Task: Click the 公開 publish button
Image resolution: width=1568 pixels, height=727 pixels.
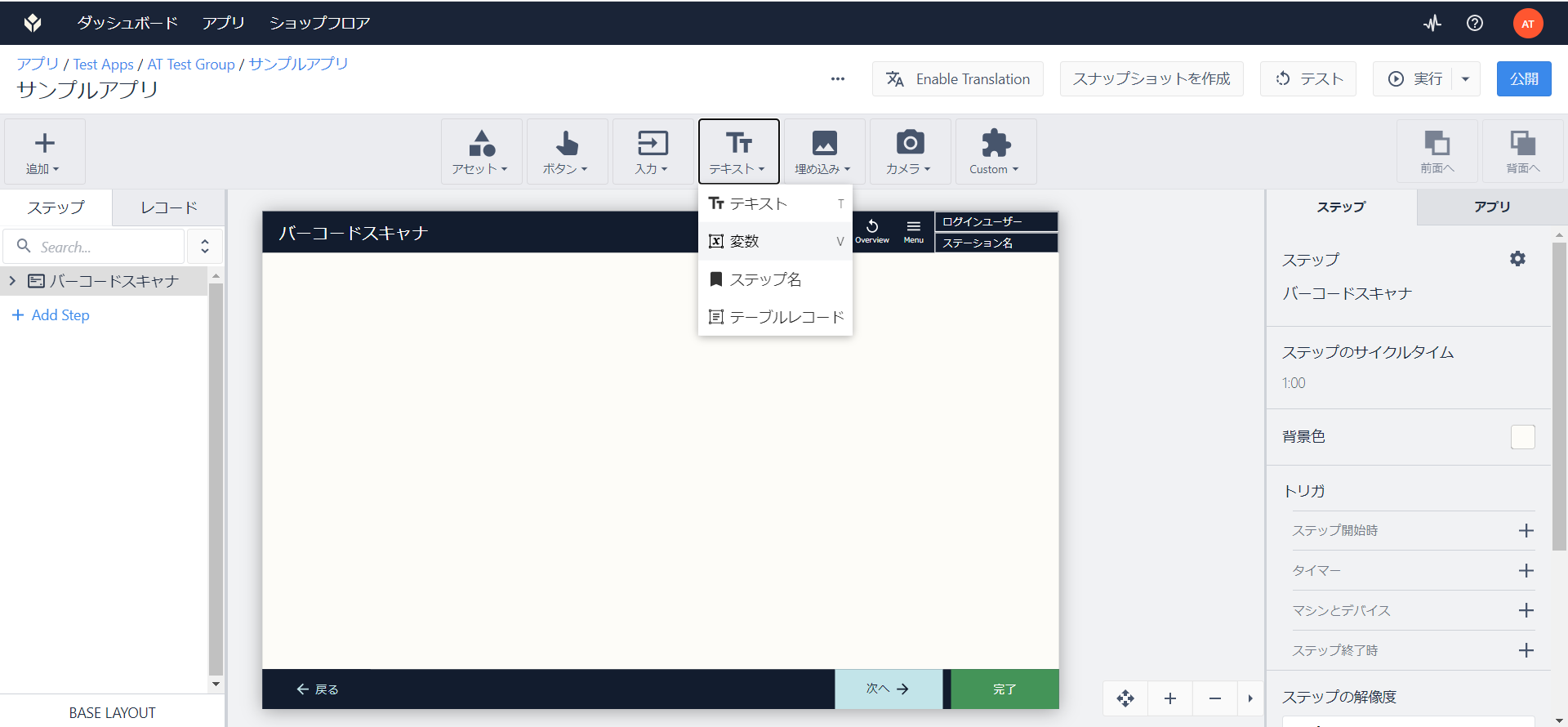Action: click(1524, 79)
